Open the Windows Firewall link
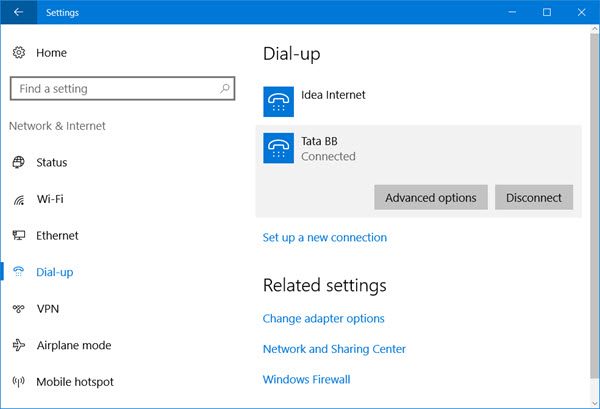Screen dimensions: 600x409 click(306, 380)
